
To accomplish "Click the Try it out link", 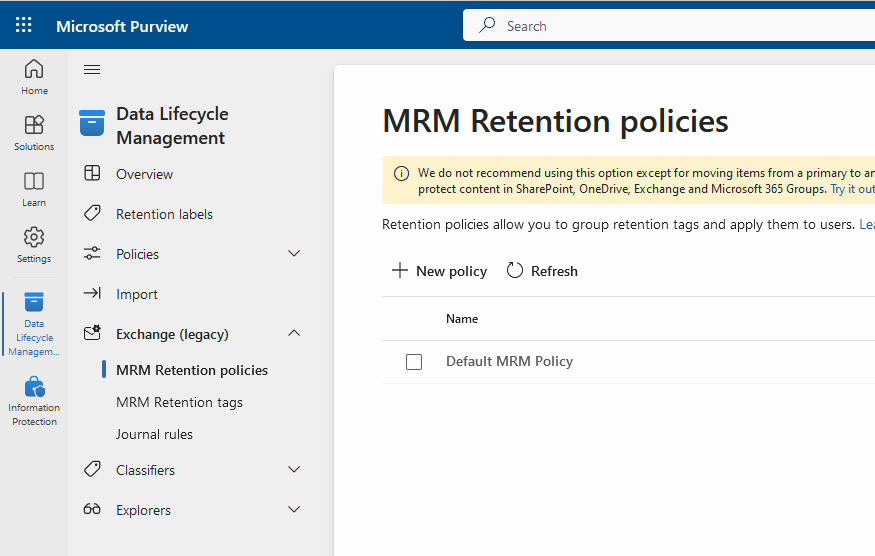I will tap(852, 189).
